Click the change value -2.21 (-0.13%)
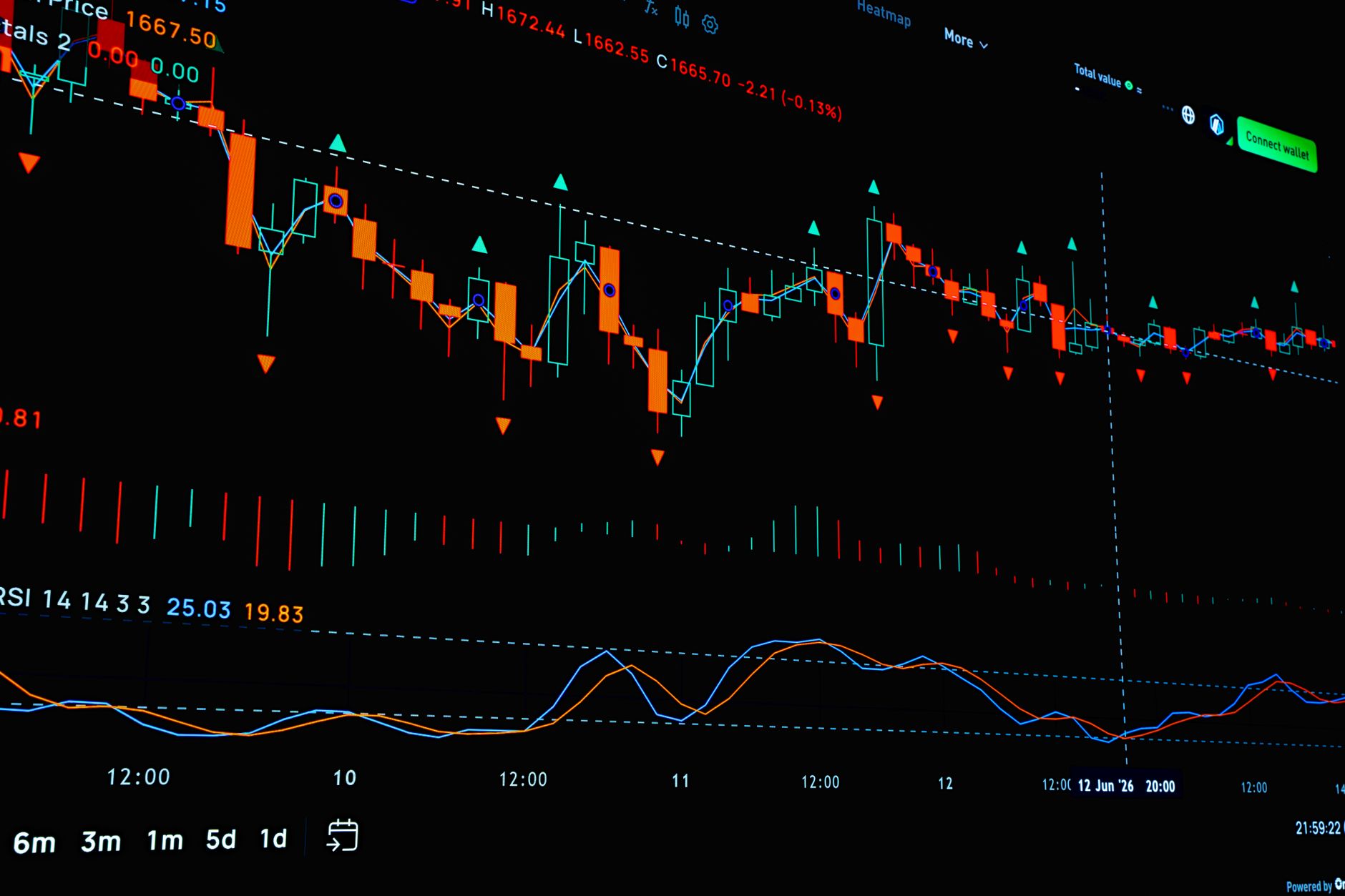 click(789, 99)
